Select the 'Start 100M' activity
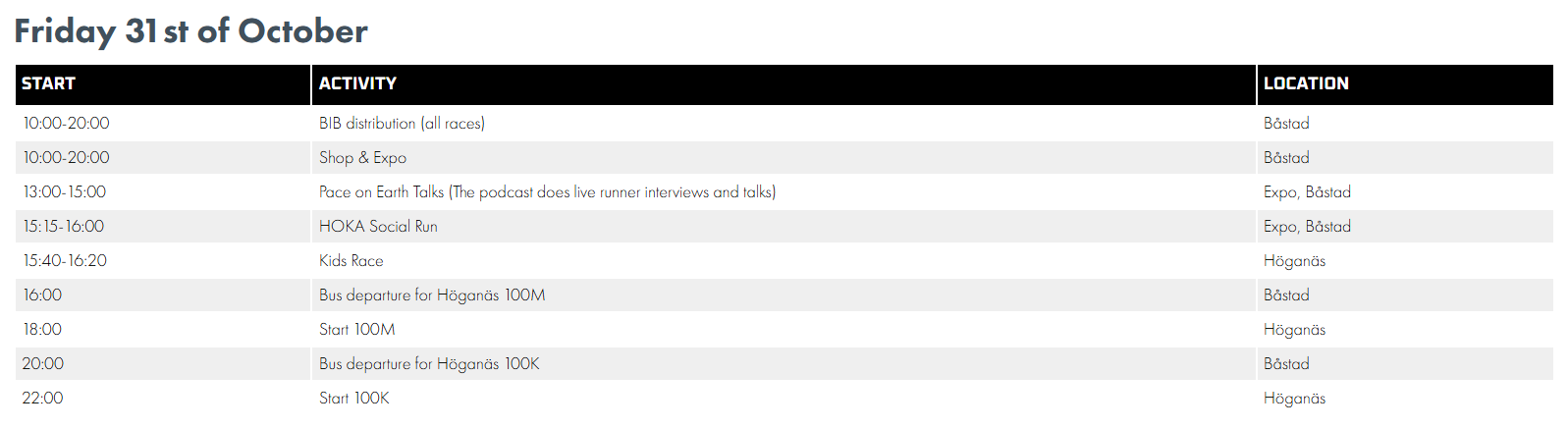1568x429 pixels. 356,330
